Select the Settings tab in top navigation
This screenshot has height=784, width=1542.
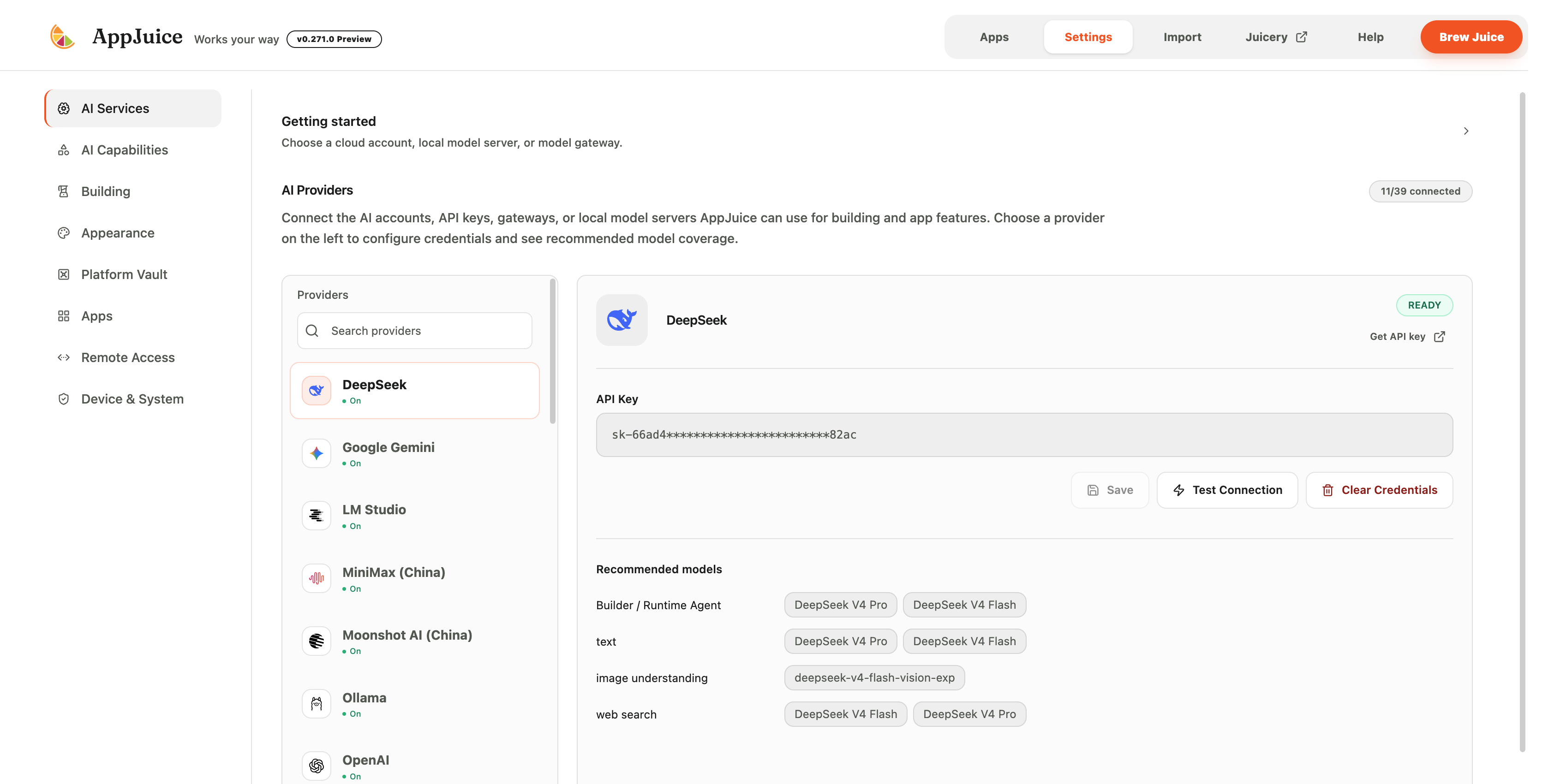[x=1088, y=37]
